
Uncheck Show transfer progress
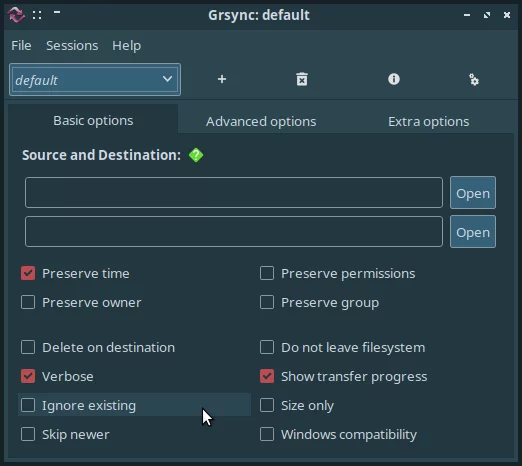point(267,376)
